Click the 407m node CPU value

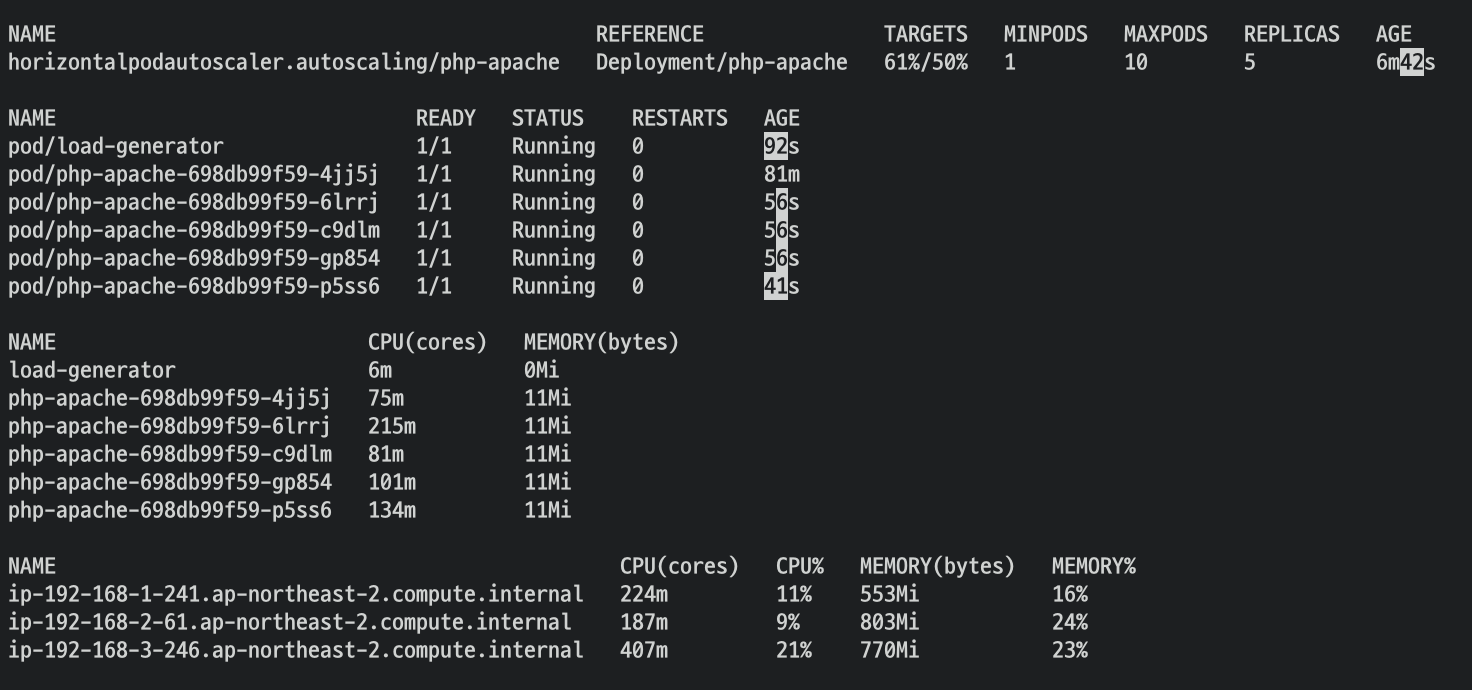[x=644, y=650]
